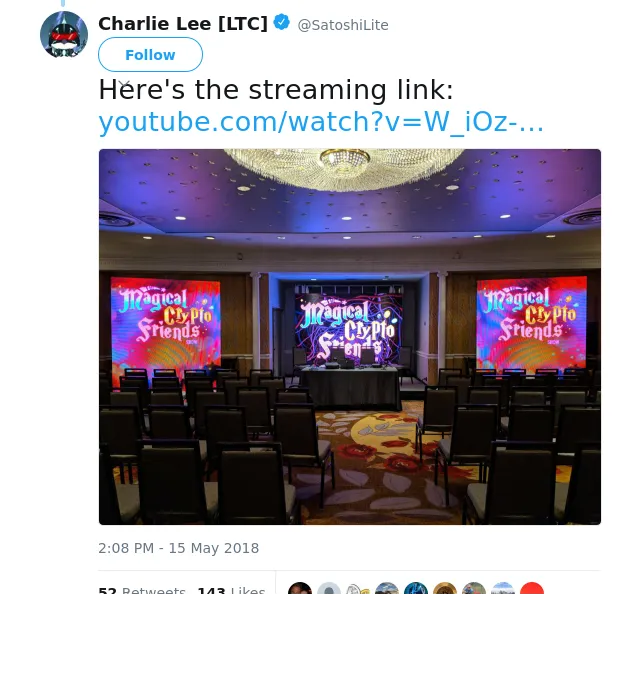Open the first liker's dark avatar
640x679 pixels.
[300, 588]
